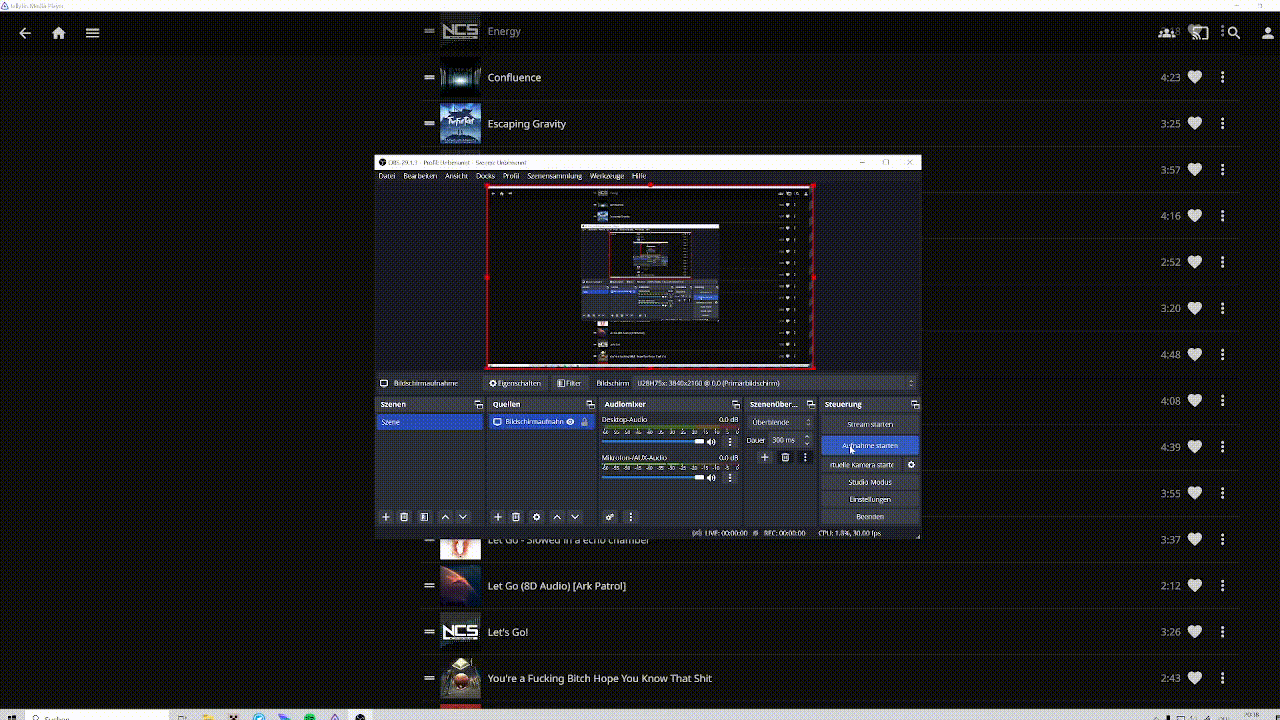The width and height of the screenshot is (1280, 720).
Task: Open virtual camera settings gear icon
Action: pos(911,465)
